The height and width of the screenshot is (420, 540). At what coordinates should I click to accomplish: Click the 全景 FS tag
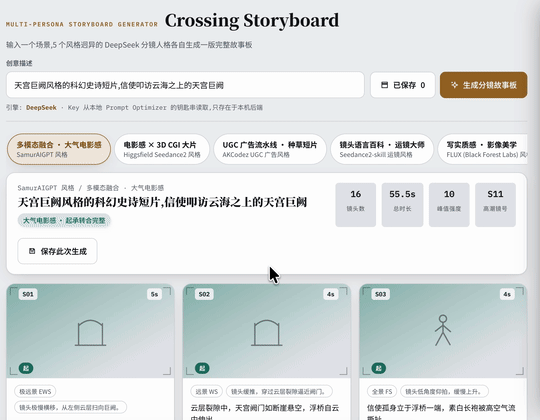(x=382, y=391)
